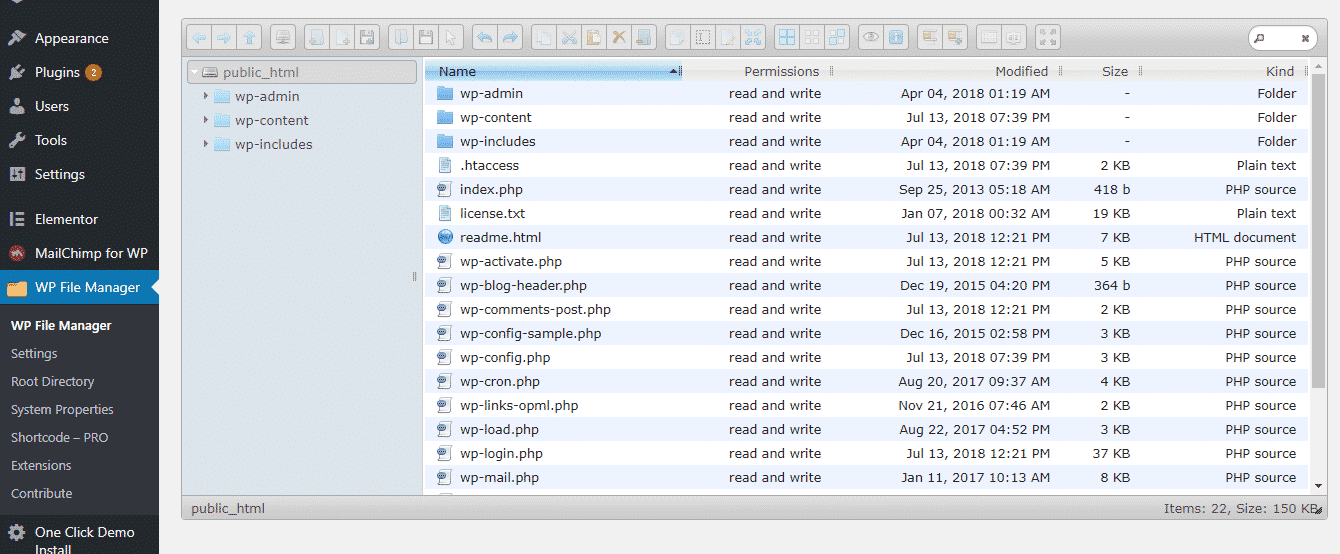This screenshot has height=554, width=1340.
Task: Create a new folder from the toolbar
Action: (317, 38)
